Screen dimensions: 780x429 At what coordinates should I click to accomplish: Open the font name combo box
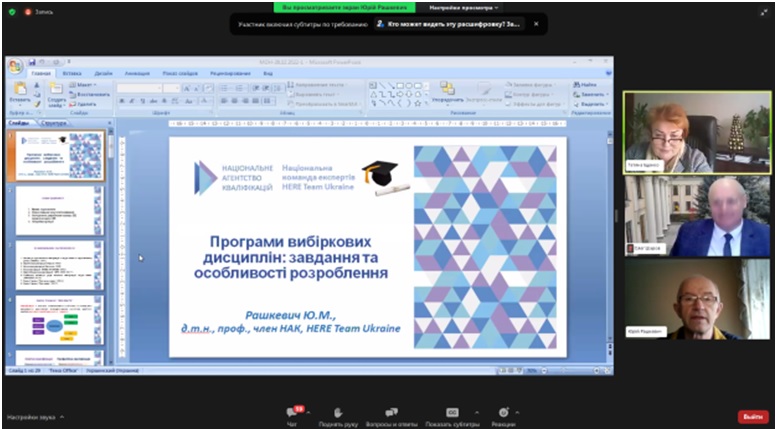139,88
